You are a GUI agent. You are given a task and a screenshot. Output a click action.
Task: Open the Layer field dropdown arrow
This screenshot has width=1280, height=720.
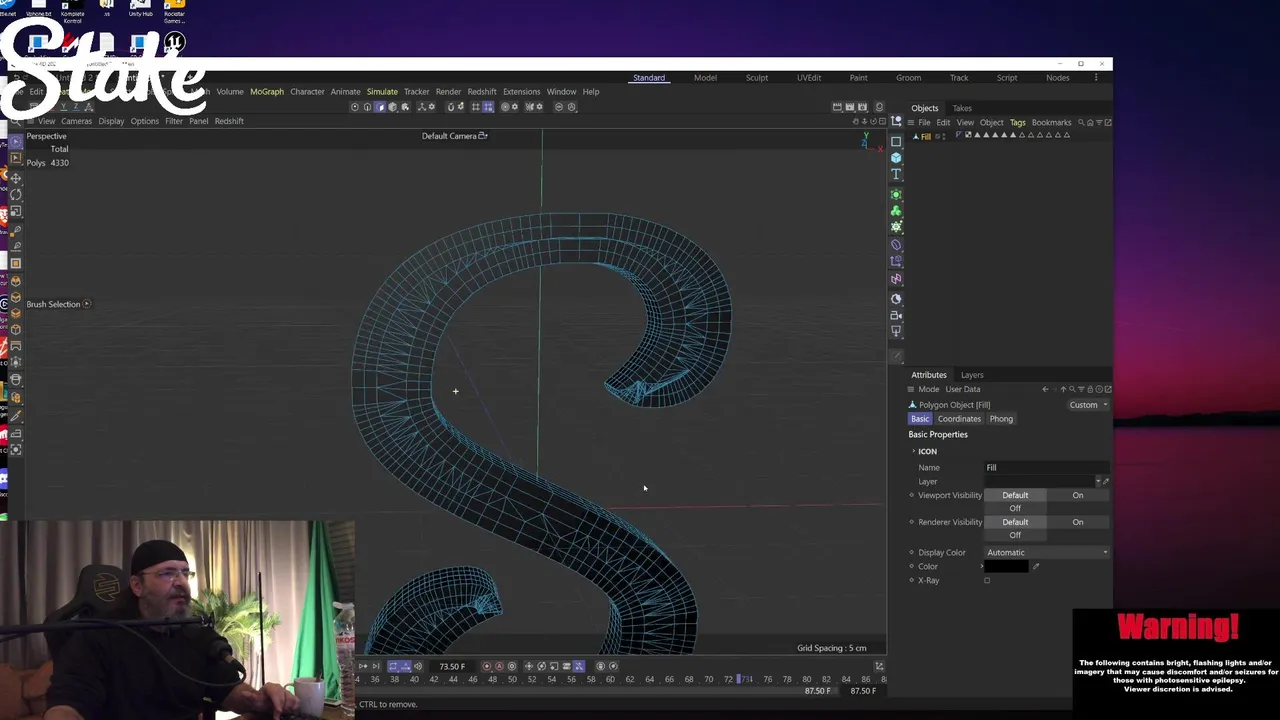(1098, 481)
